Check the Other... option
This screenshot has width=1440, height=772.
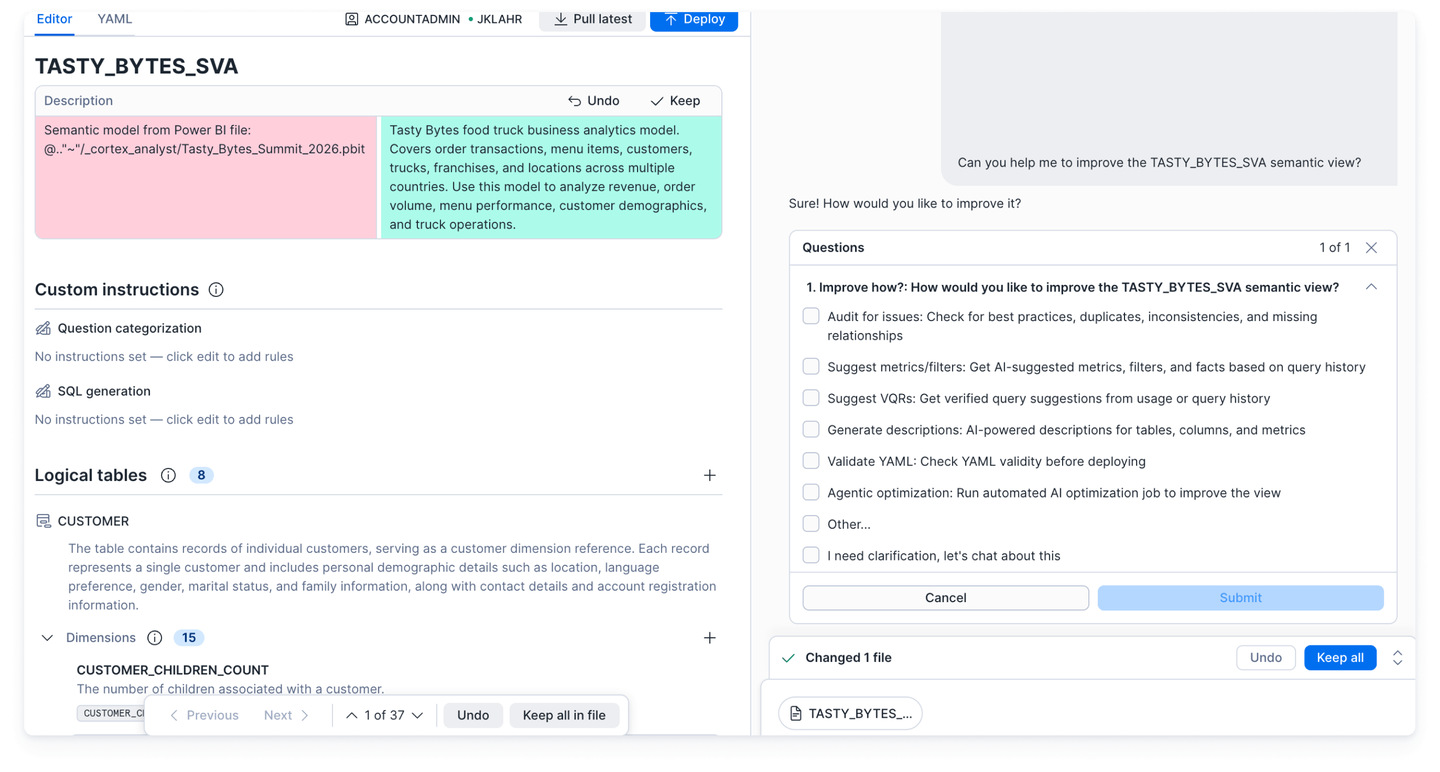(x=811, y=524)
